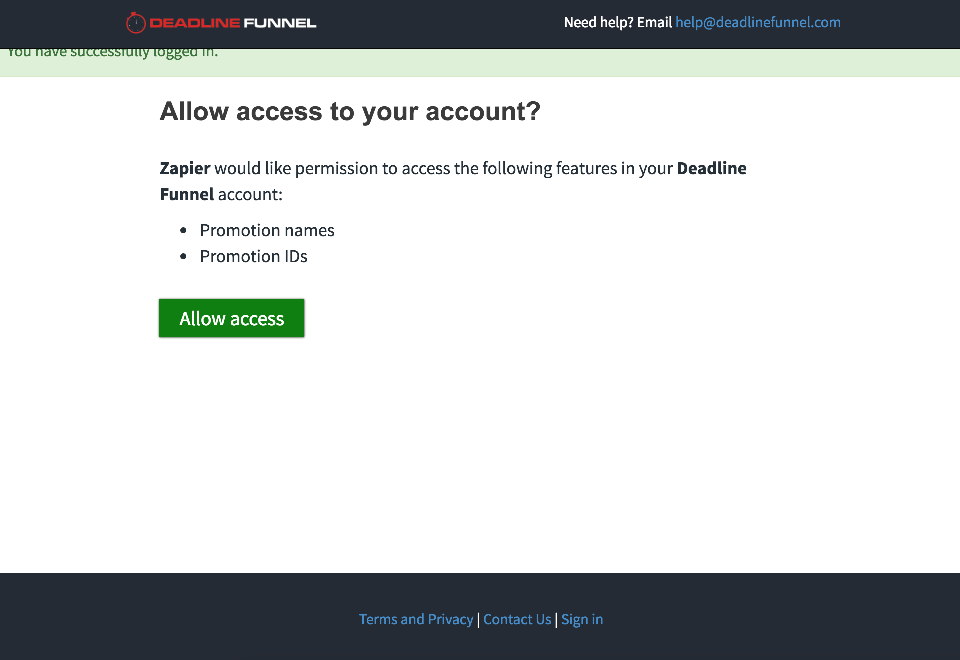Click the bullet beside Promotion IDs
Viewport: 960px width, 660px height.
183,256
